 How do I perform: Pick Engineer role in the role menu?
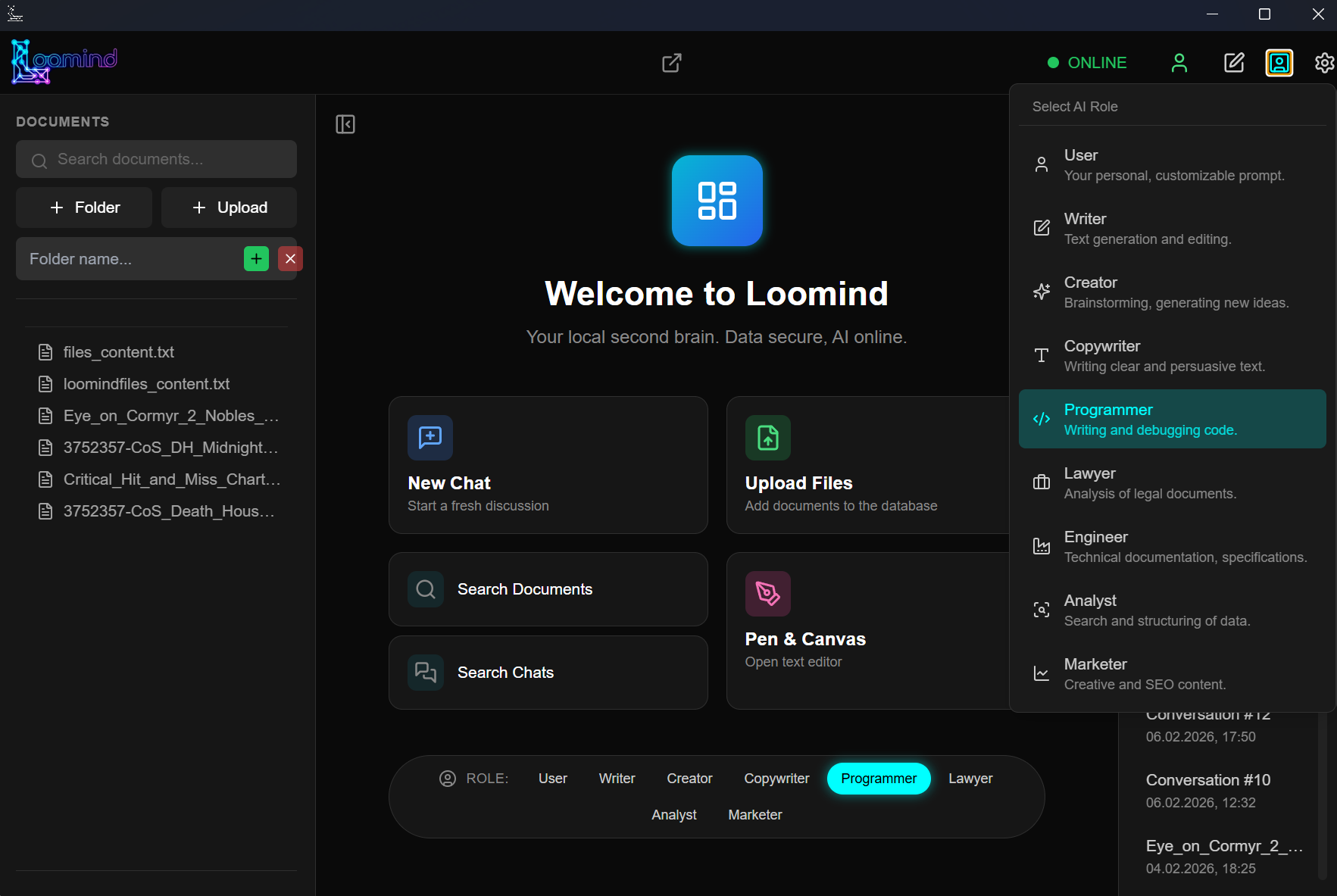(x=1172, y=546)
